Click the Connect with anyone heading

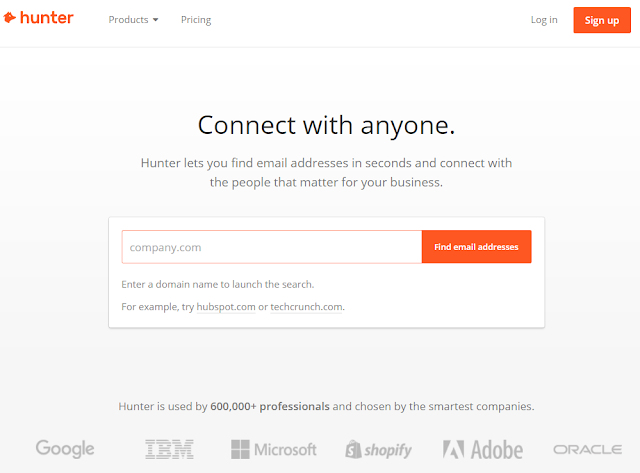[x=326, y=125]
